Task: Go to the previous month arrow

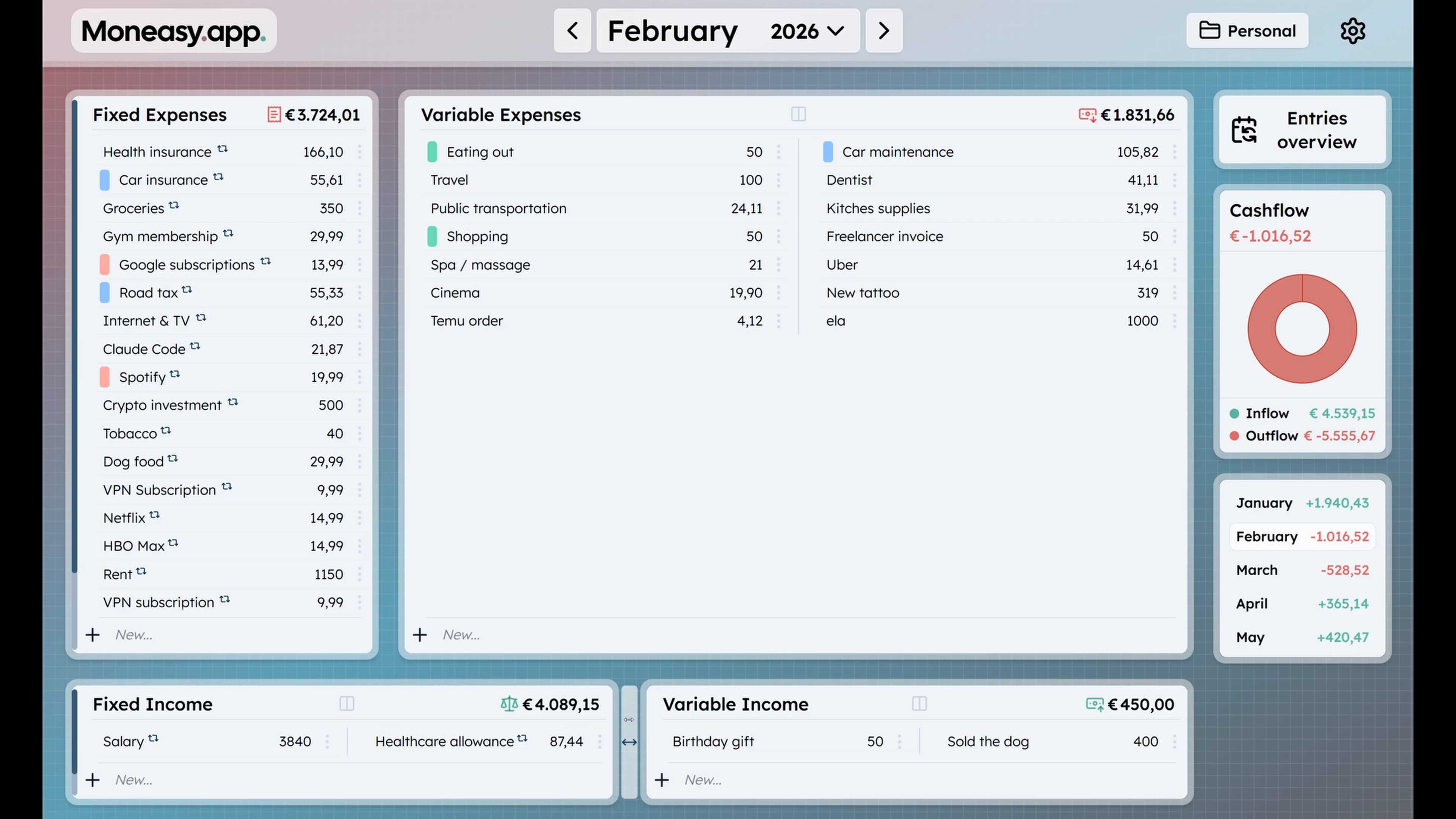Action: (572, 31)
